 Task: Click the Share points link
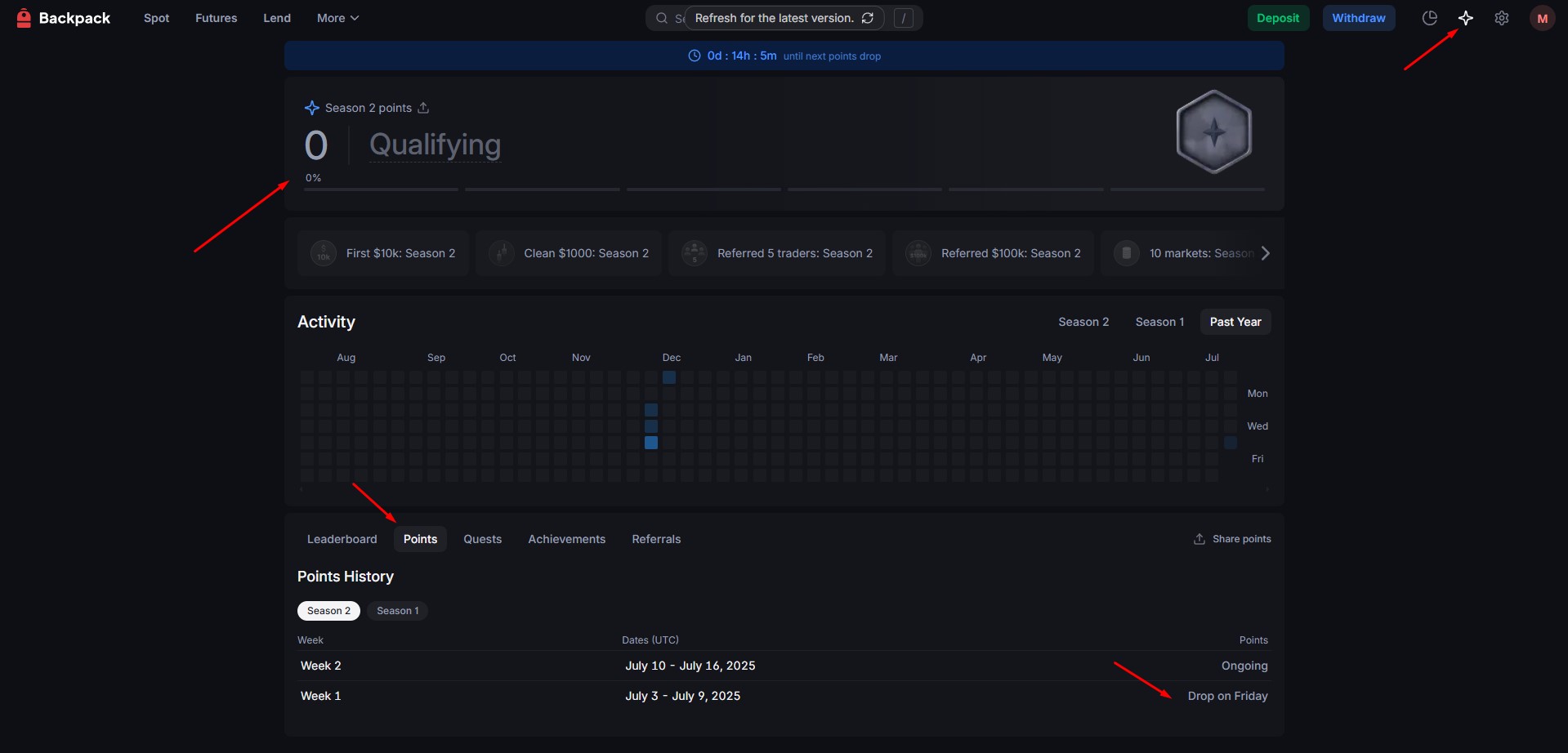tap(1232, 539)
